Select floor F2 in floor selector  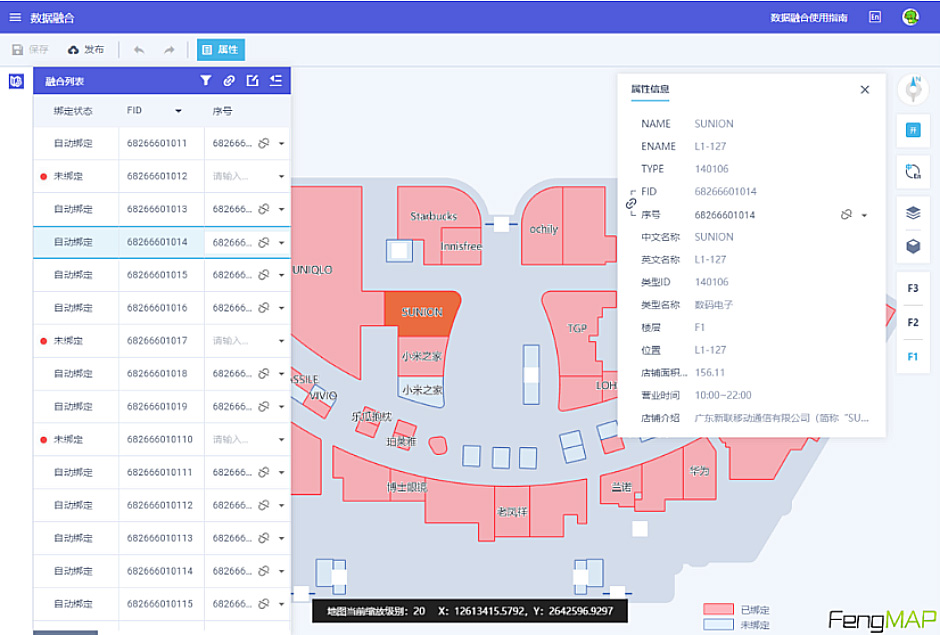coord(912,322)
